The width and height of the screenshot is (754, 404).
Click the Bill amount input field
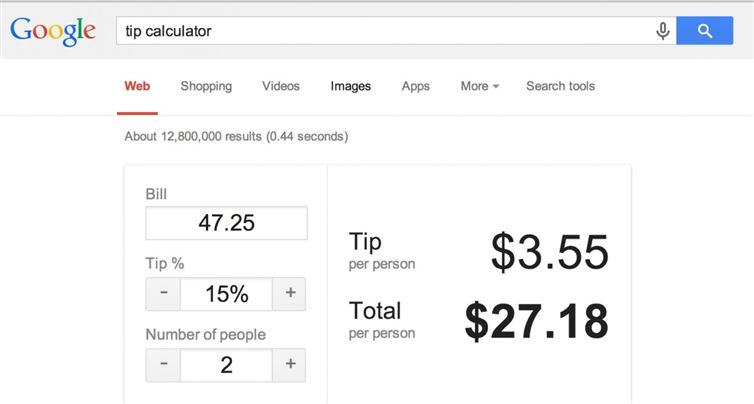pos(226,223)
